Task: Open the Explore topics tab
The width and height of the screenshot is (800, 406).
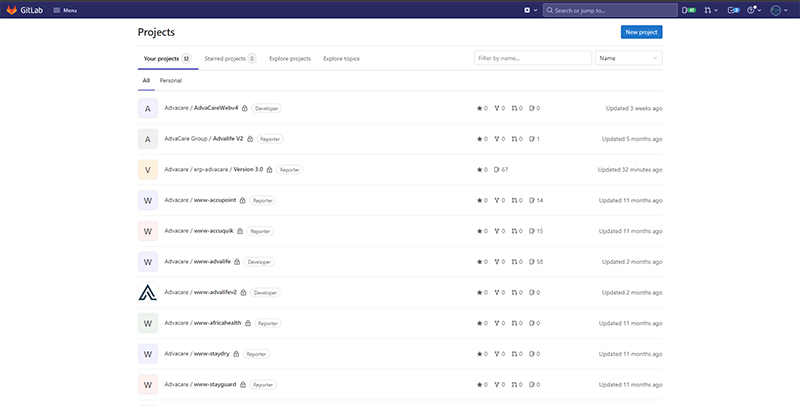Action: (341, 59)
